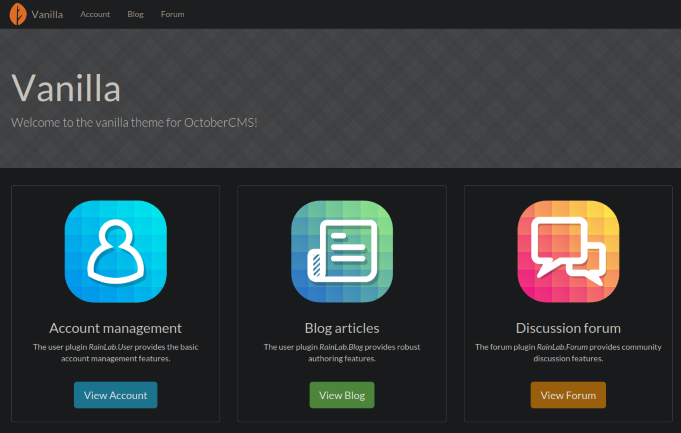The height and width of the screenshot is (433, 681).
Task: Select the green blog newspaper icon
Action: [x=341, y=251]
